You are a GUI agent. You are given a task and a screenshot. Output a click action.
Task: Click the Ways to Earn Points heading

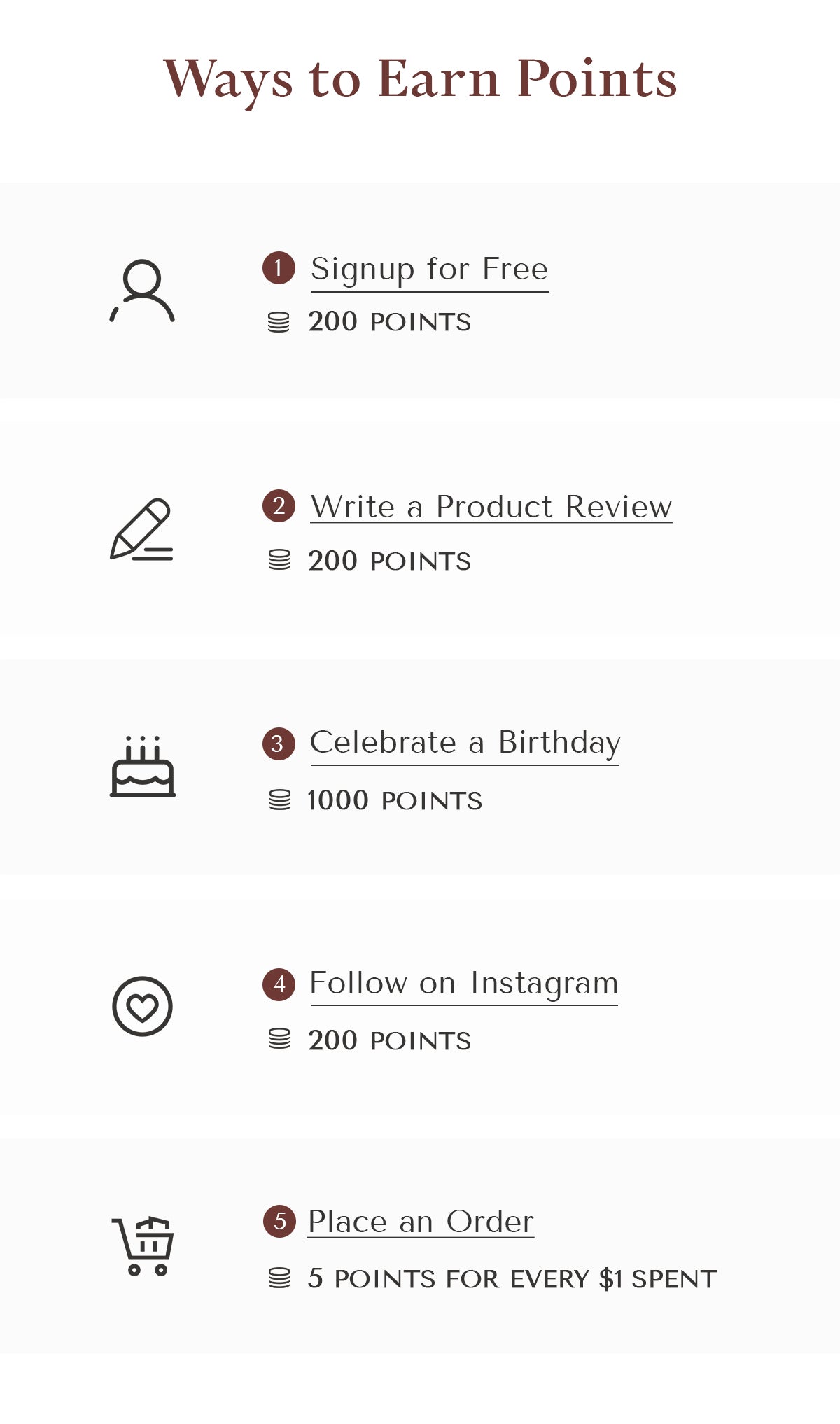[x=420, y=78]
